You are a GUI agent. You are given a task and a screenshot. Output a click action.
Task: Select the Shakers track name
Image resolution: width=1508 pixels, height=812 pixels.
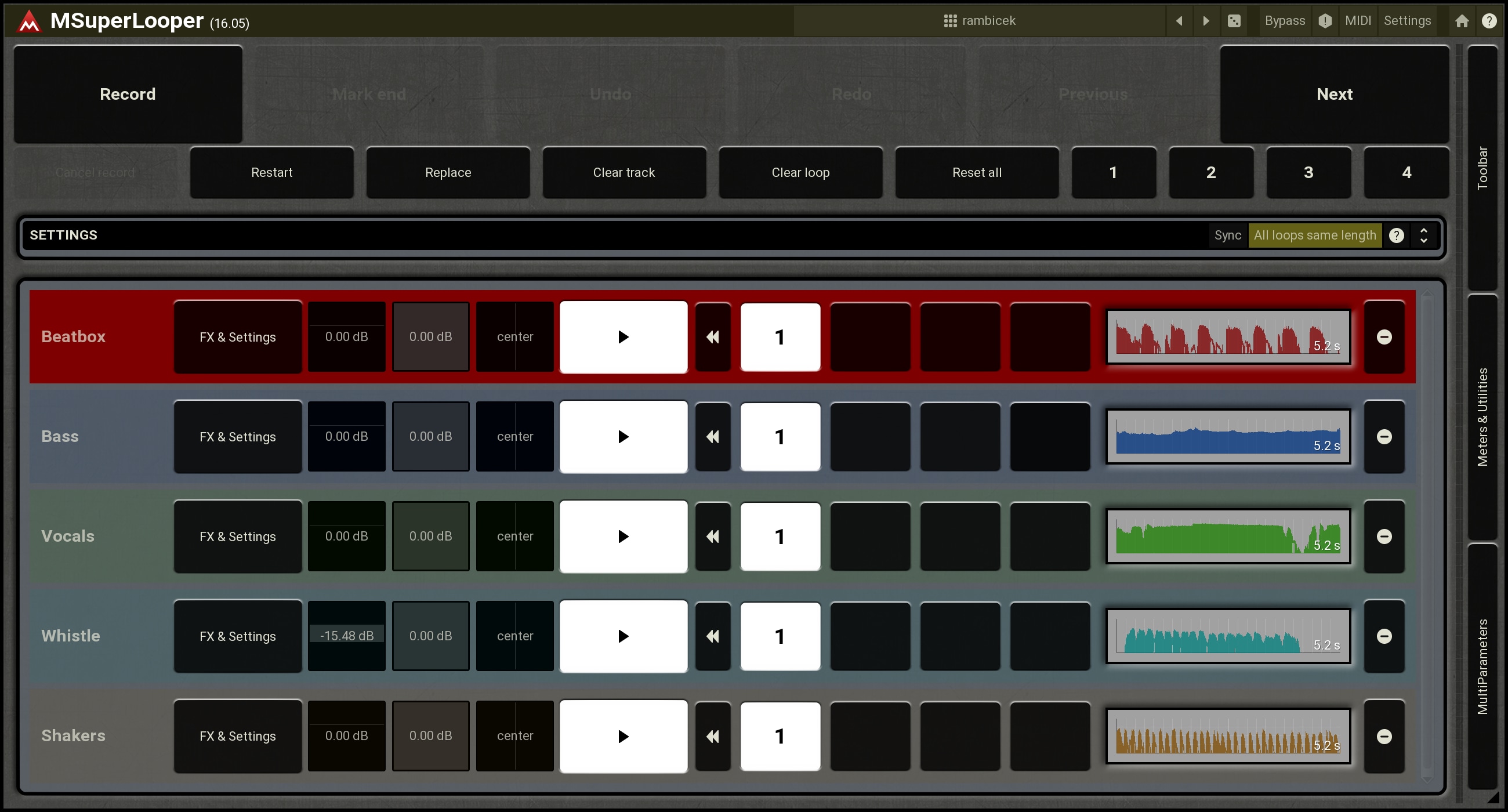click(73, 736)
